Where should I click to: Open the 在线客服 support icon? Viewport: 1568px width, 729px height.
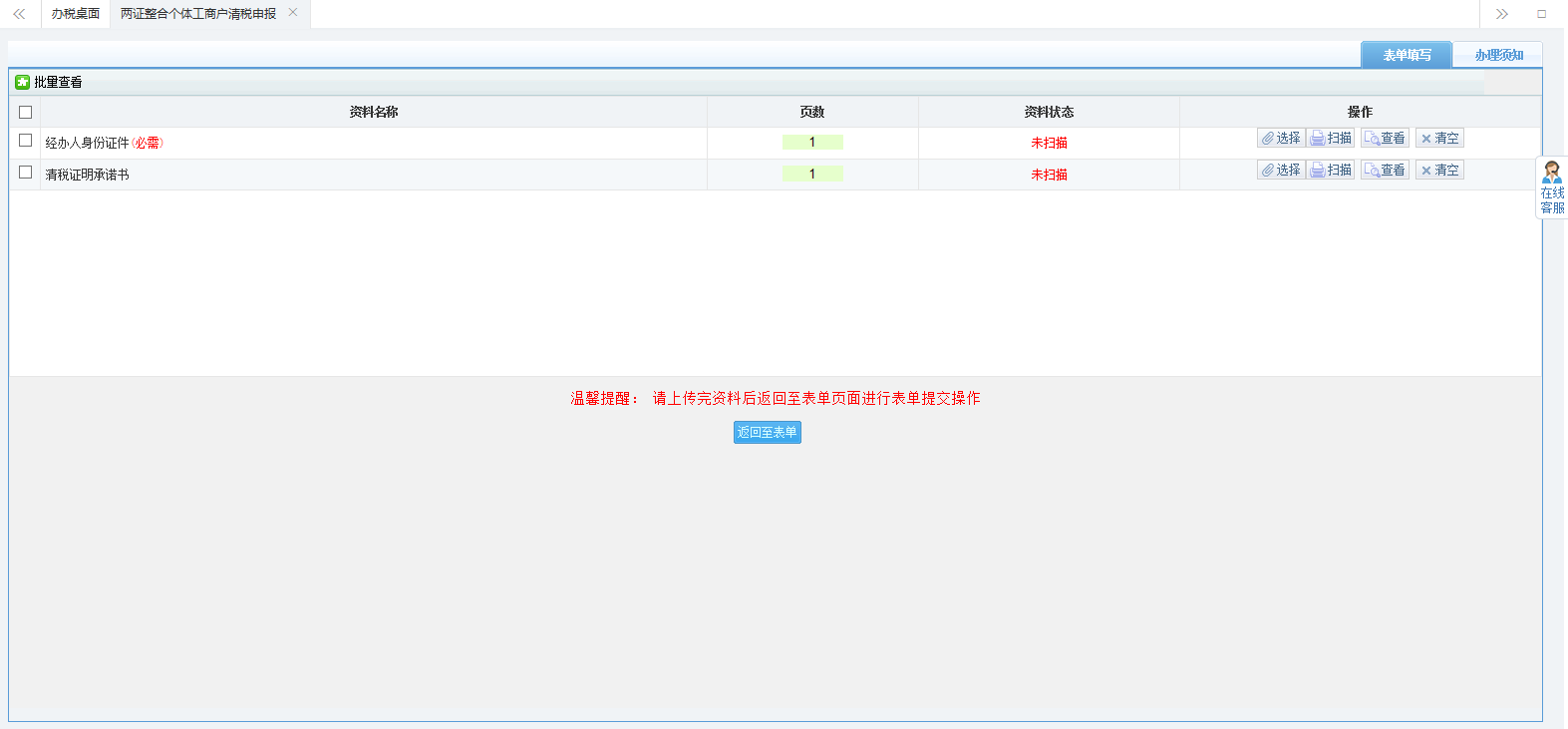(x=1552, y=187)
